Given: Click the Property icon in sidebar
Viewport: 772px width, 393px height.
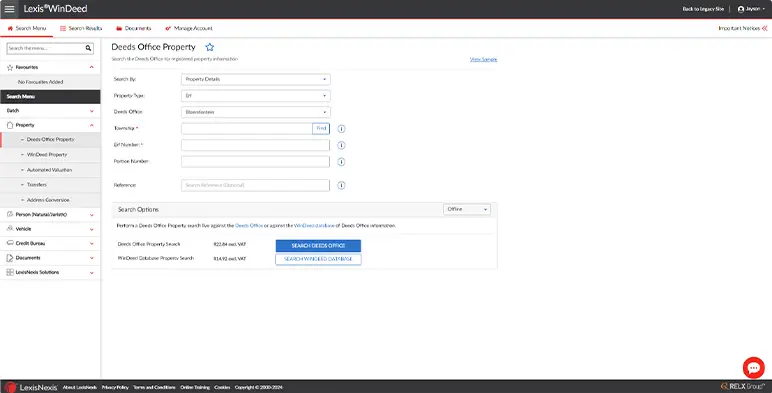Looking at the screenshot, I should coord(10,125).
